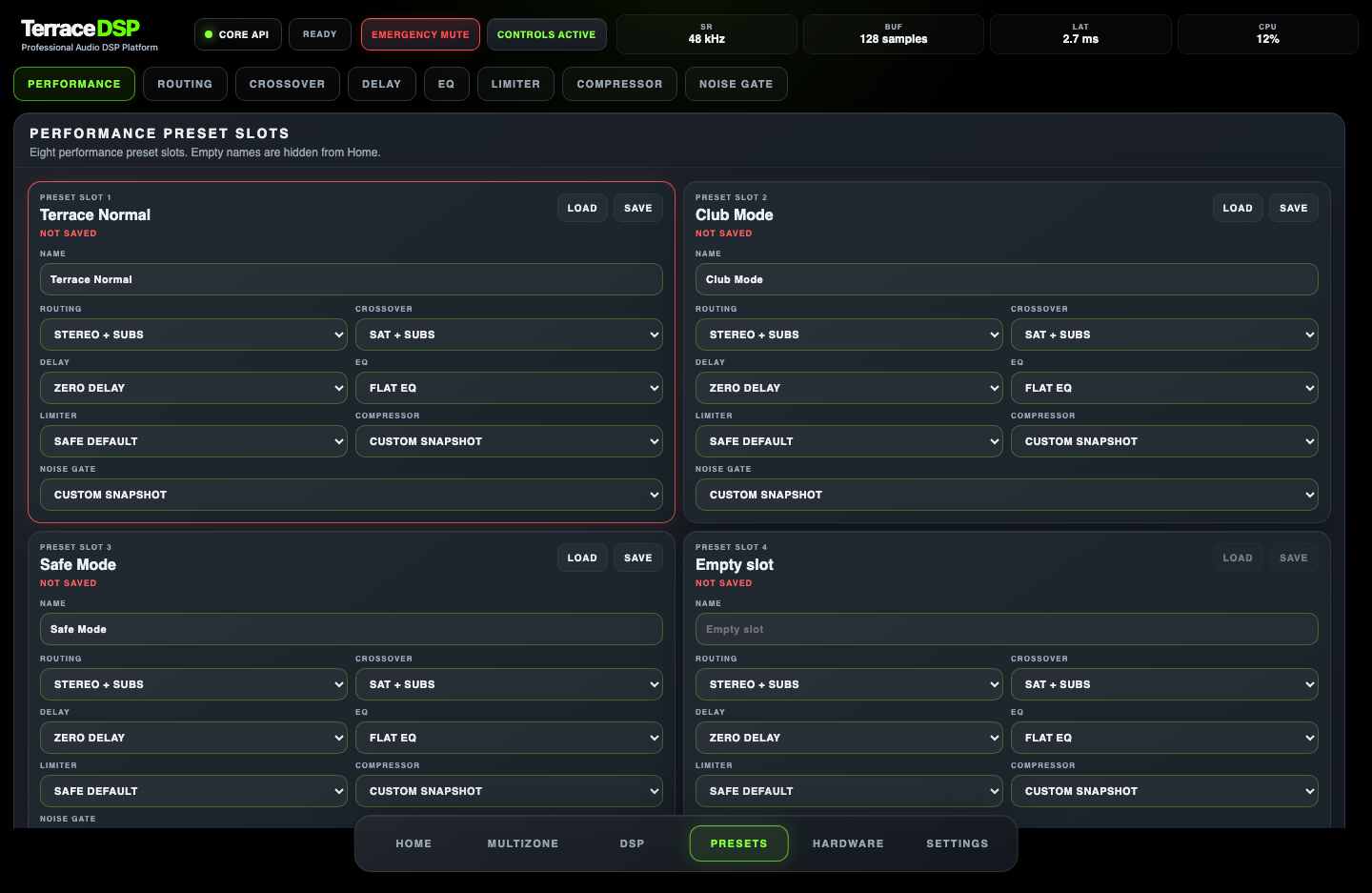
Task: Open Club Mode Routing dropdown
Action: (849, 335)
